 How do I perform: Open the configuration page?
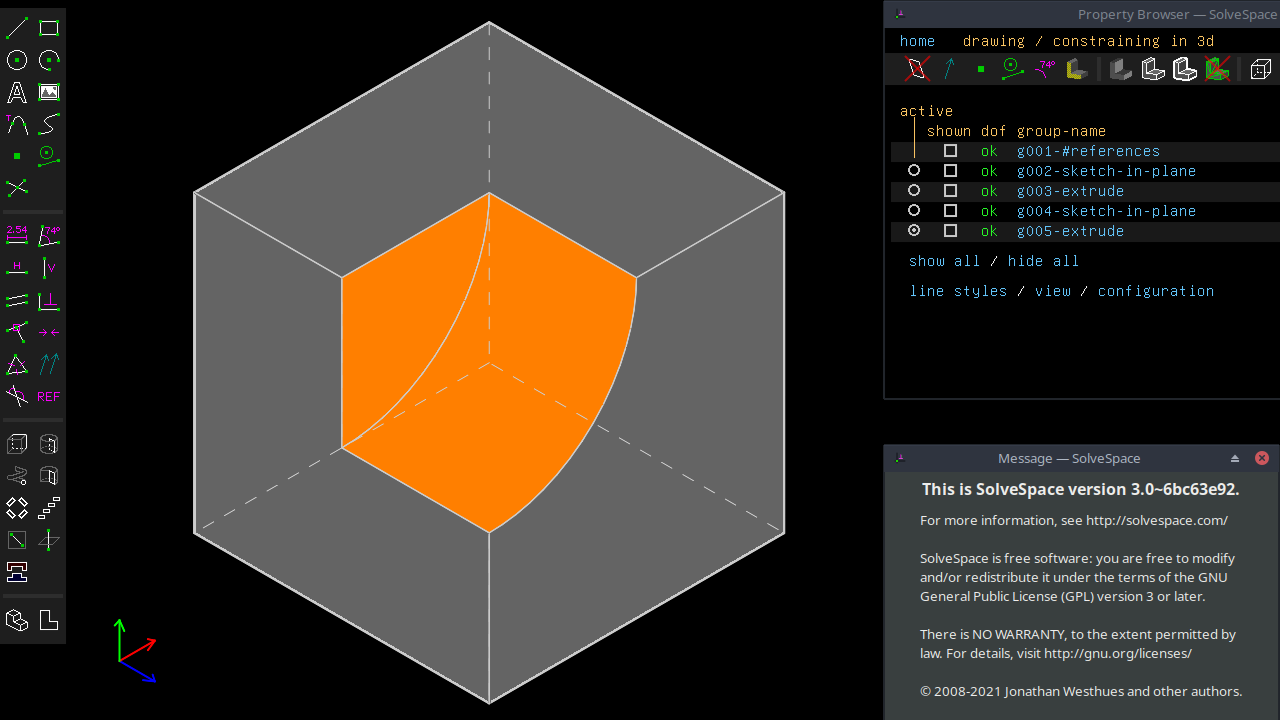pos(1156,290)
